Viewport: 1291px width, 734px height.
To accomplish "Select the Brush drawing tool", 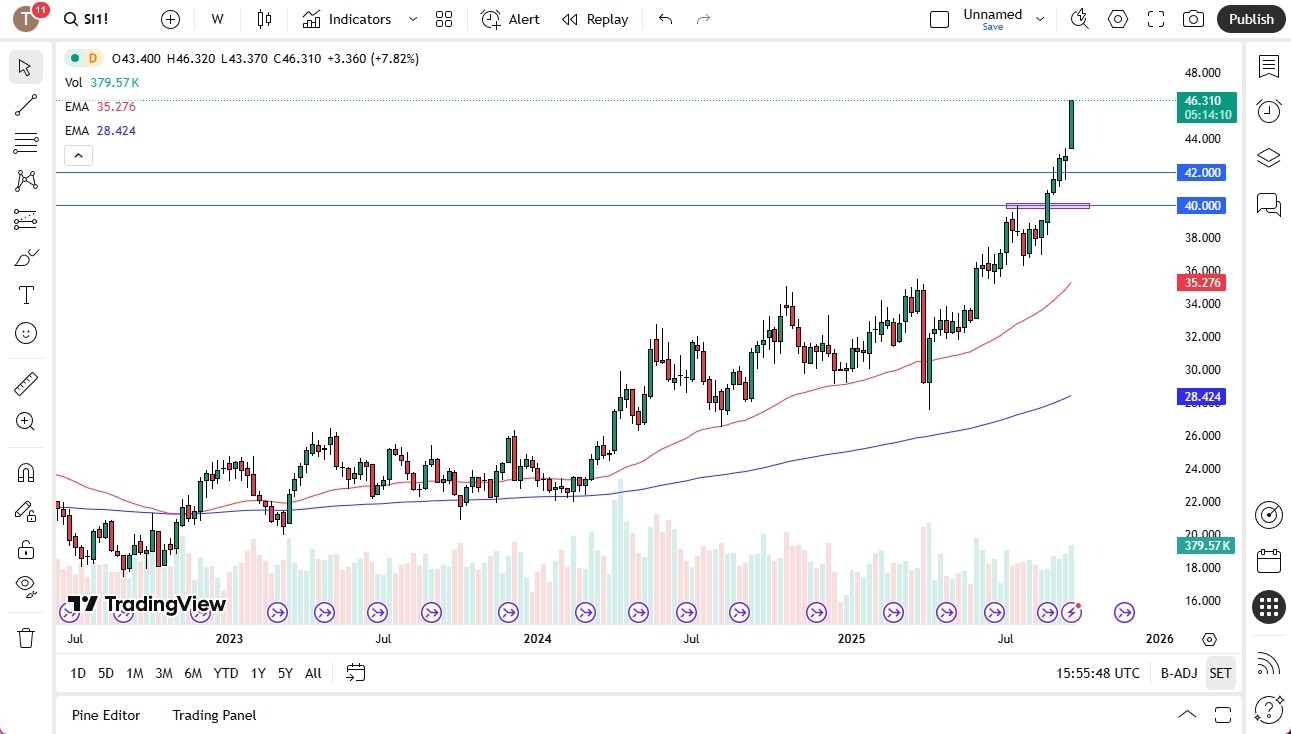I will click(x=25, y=257).
